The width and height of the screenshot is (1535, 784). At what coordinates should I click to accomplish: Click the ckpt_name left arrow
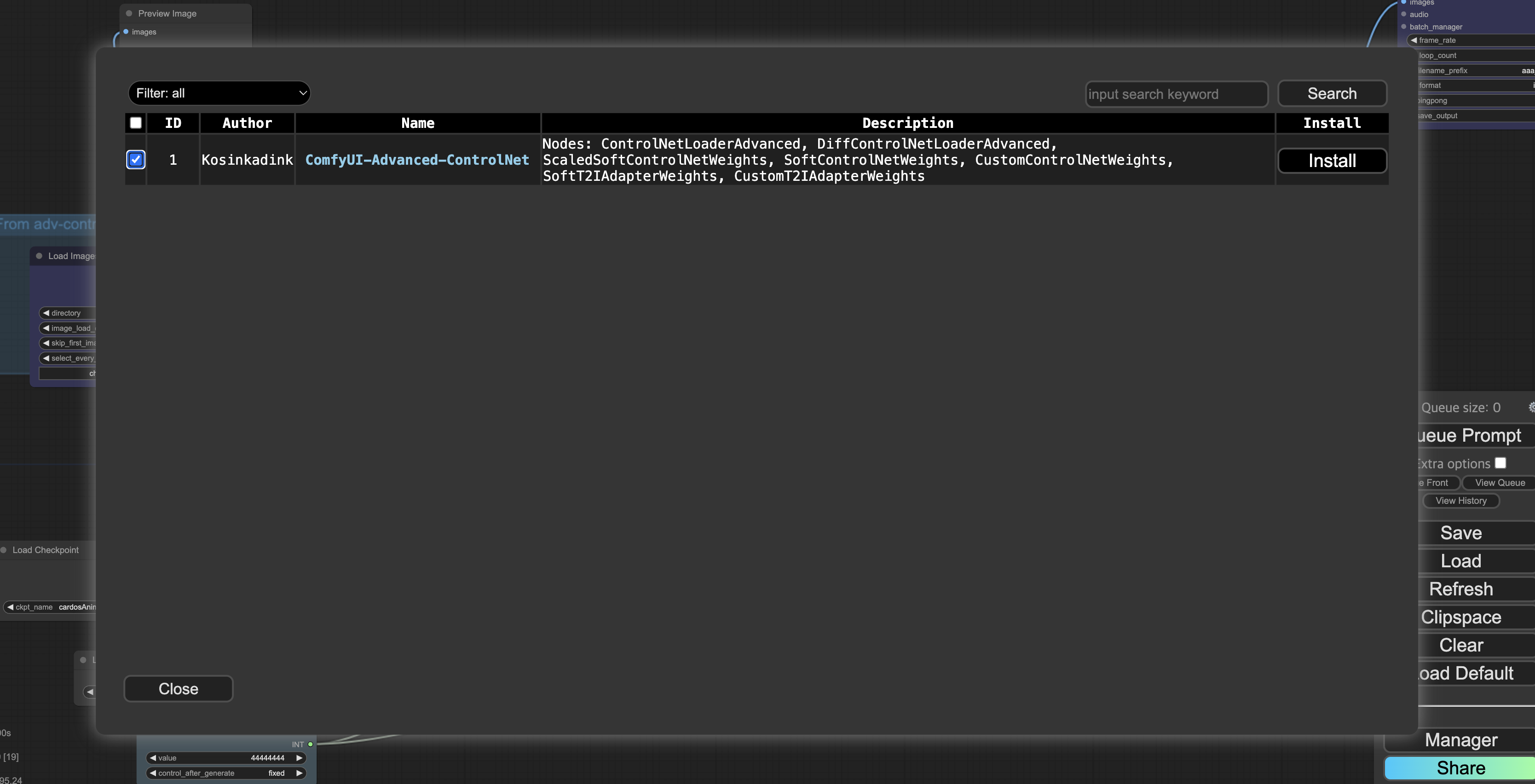coord(10,607)
